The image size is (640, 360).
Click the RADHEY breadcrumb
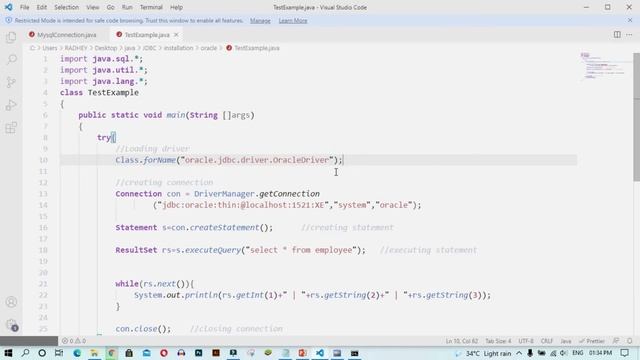click(x=76, y=48)
